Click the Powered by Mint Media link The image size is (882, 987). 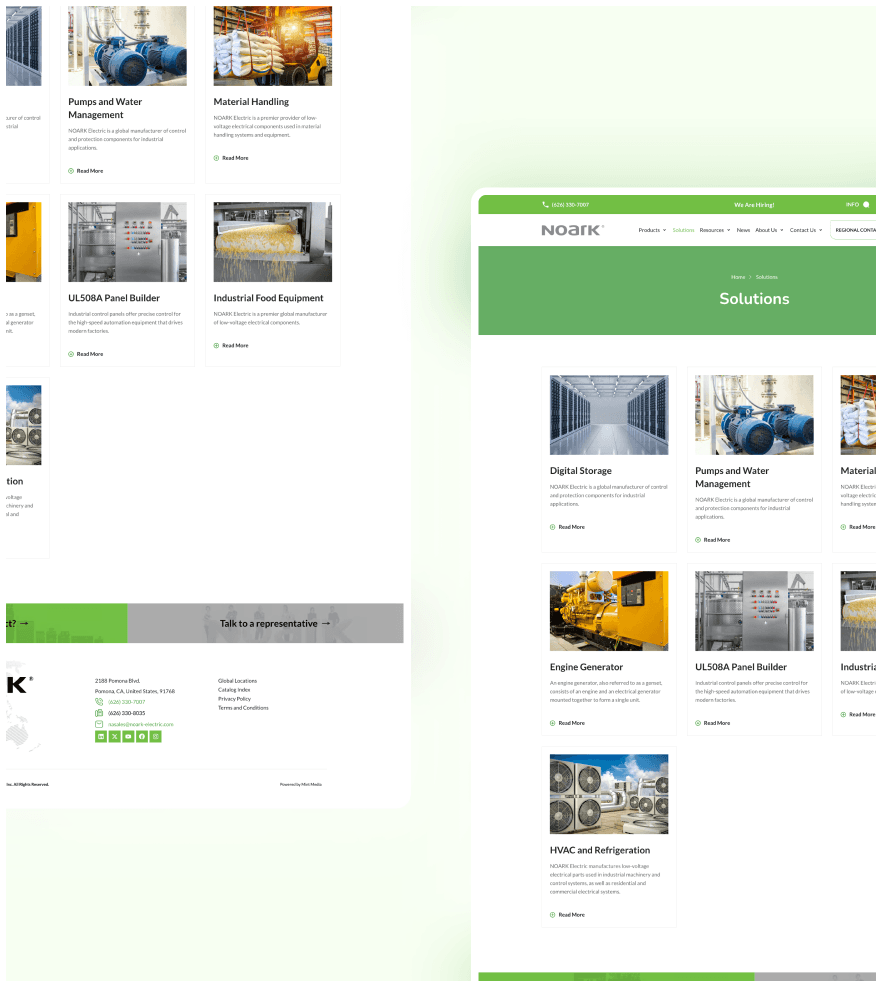tap(301, 784)
